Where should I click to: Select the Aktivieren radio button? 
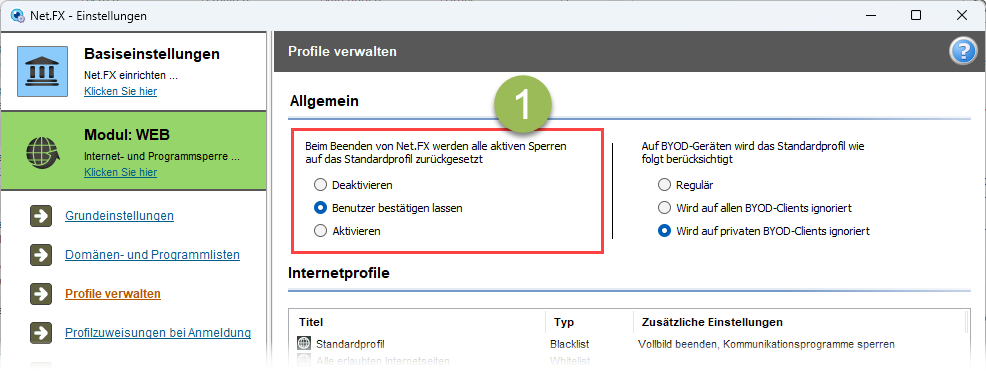[320, 231]
